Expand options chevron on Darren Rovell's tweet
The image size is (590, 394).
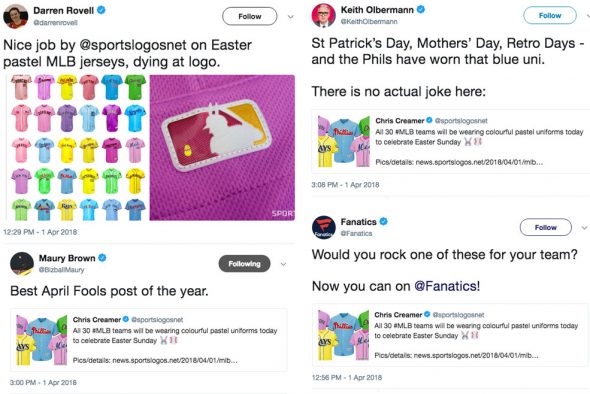click(290, 17)
